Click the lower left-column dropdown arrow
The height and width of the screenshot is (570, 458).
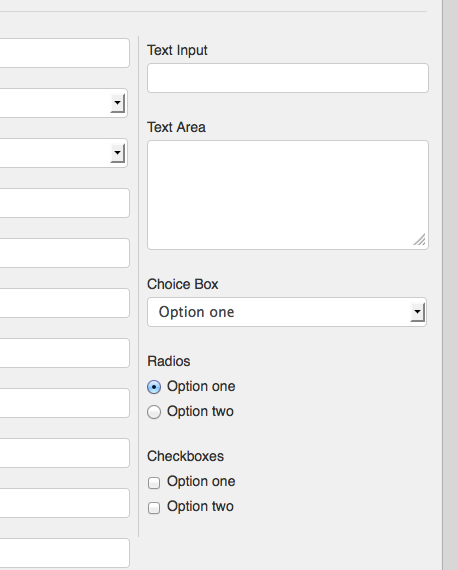coord(117,153)
